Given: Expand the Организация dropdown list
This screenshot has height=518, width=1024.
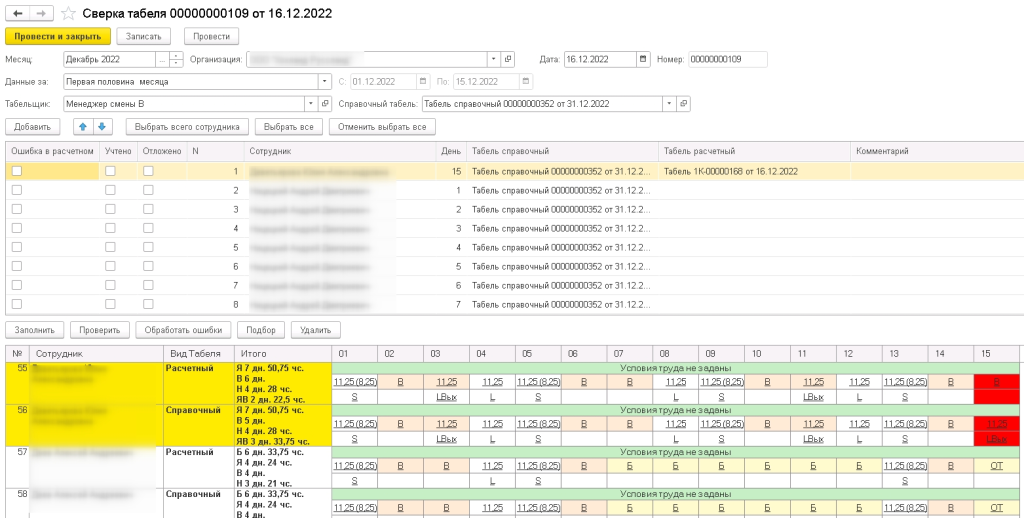Looking at the screenshot, I should [x=494, y=59].
